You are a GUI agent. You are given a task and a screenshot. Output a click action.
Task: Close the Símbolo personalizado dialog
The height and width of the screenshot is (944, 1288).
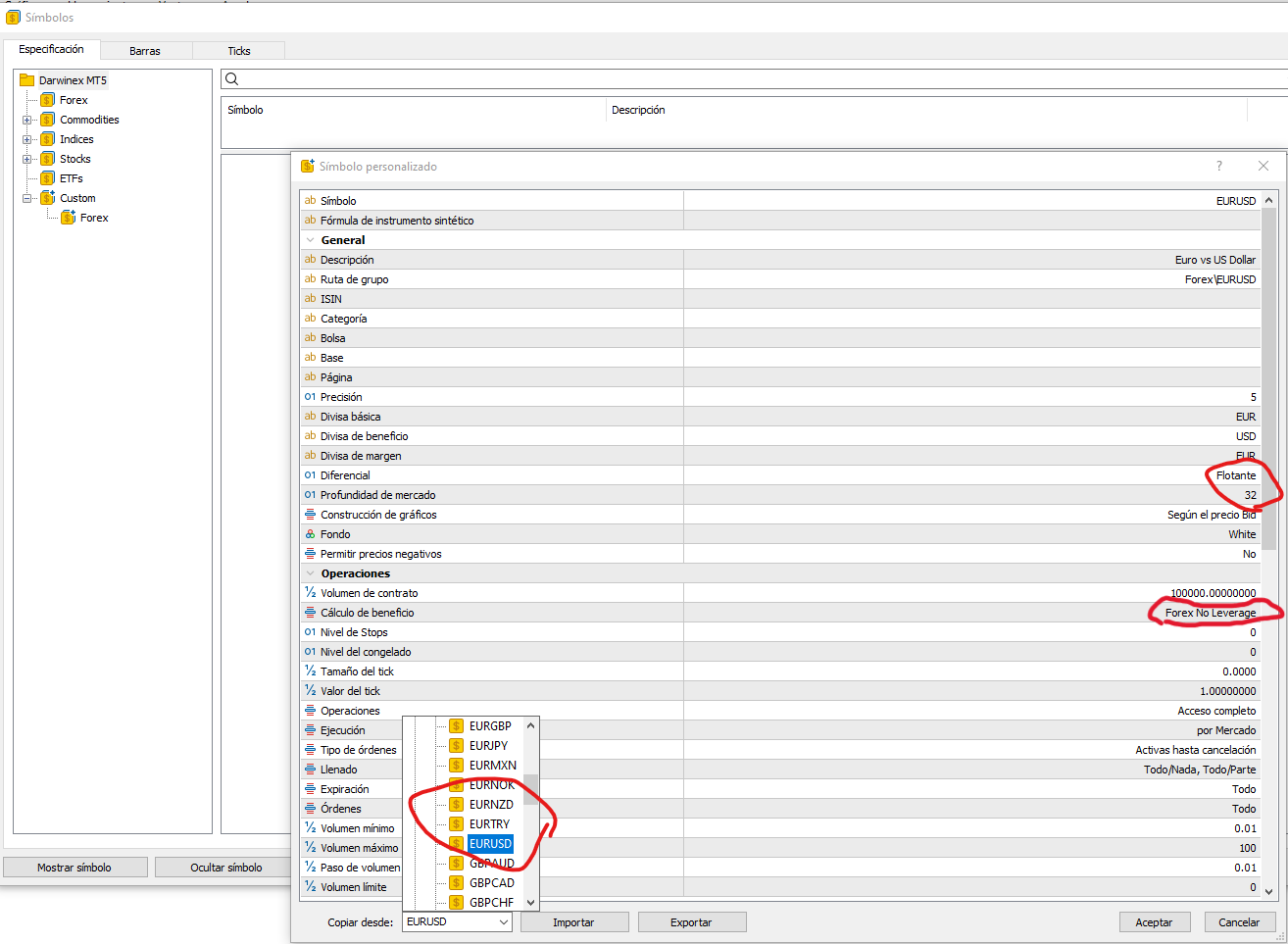tap(1263, 167)
